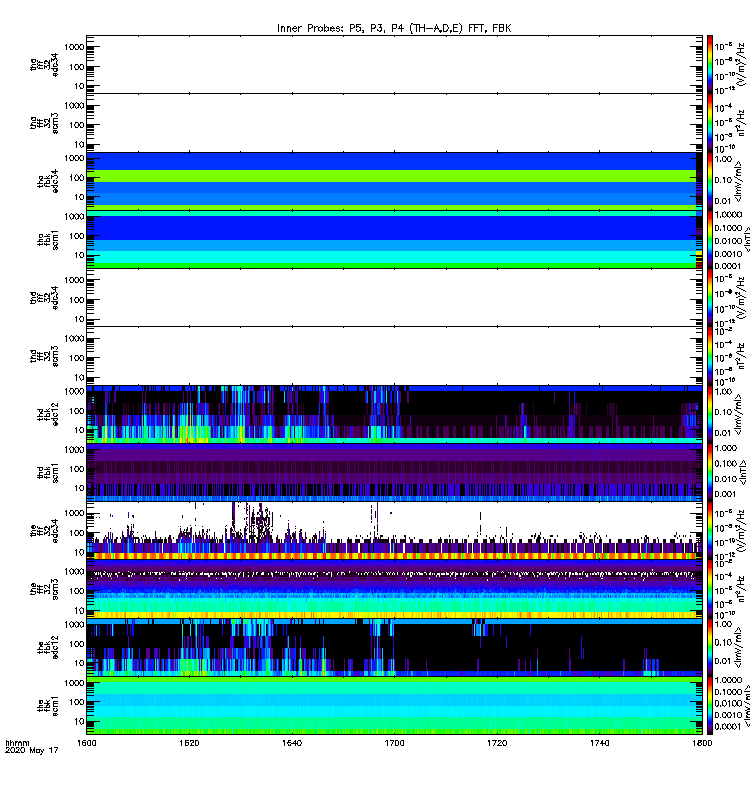Click the tha fbk edc34 spectrogram panel
The width and height of the screenshot is (750, 800).
pyautogui.click(x=394, y=181)
